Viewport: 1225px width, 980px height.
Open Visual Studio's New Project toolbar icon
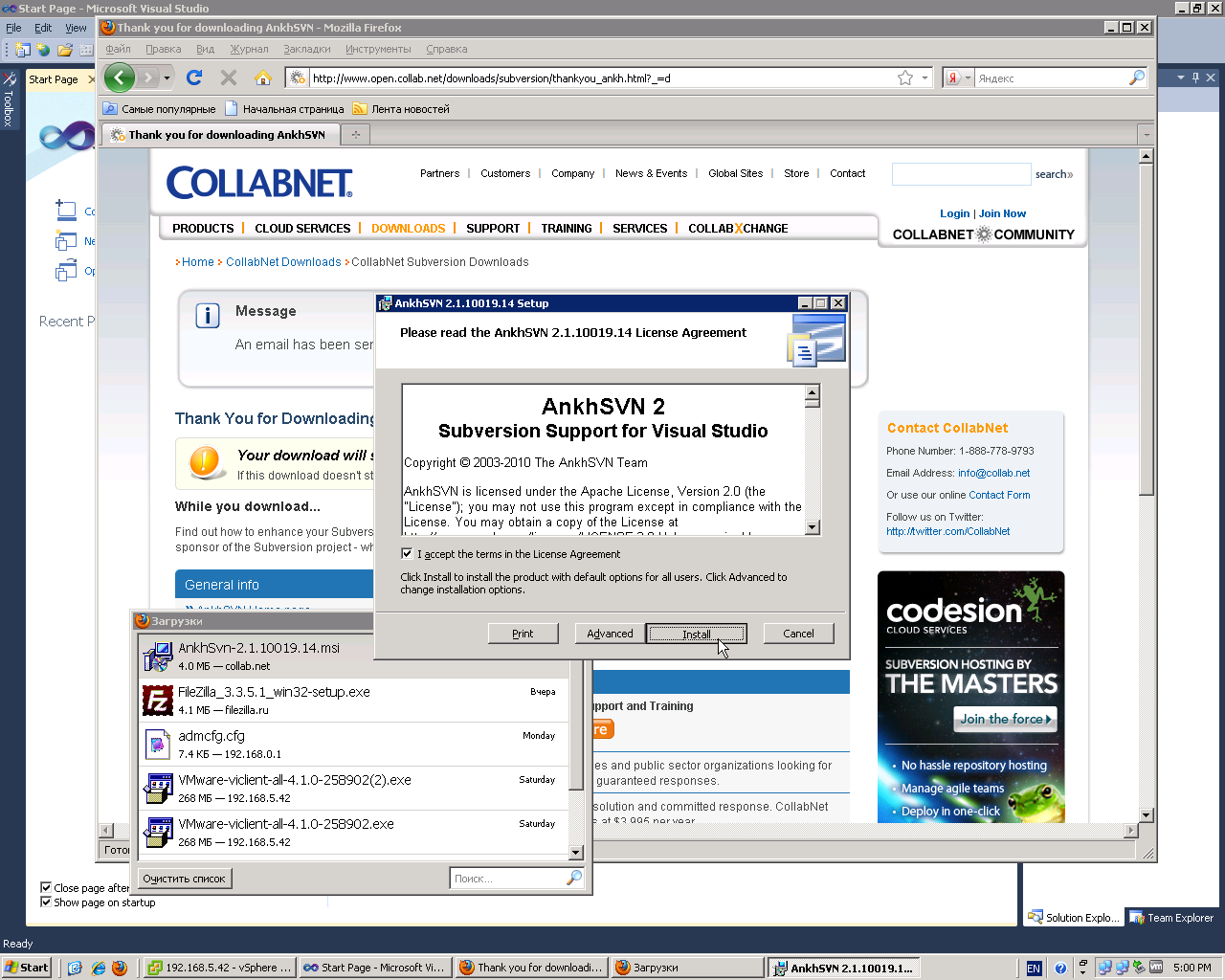click(x=22, y=50)
